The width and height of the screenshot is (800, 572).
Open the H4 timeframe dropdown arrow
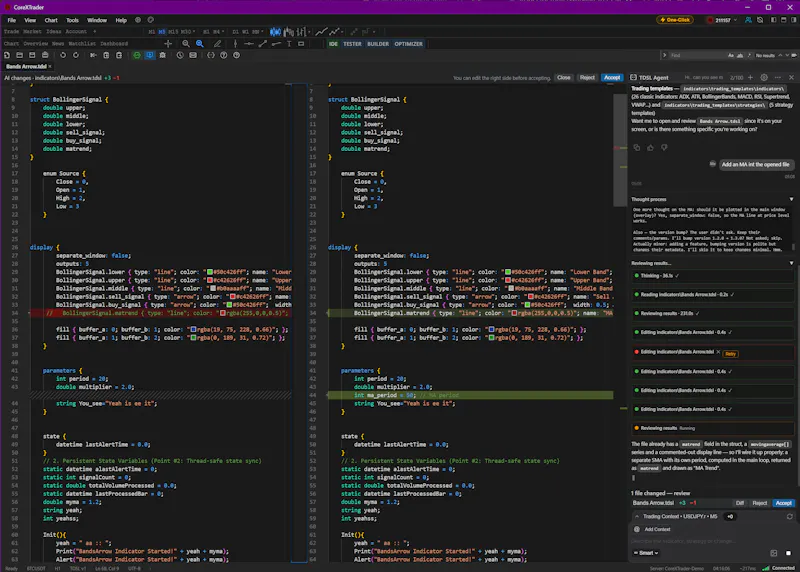click(x=223, y=32)
